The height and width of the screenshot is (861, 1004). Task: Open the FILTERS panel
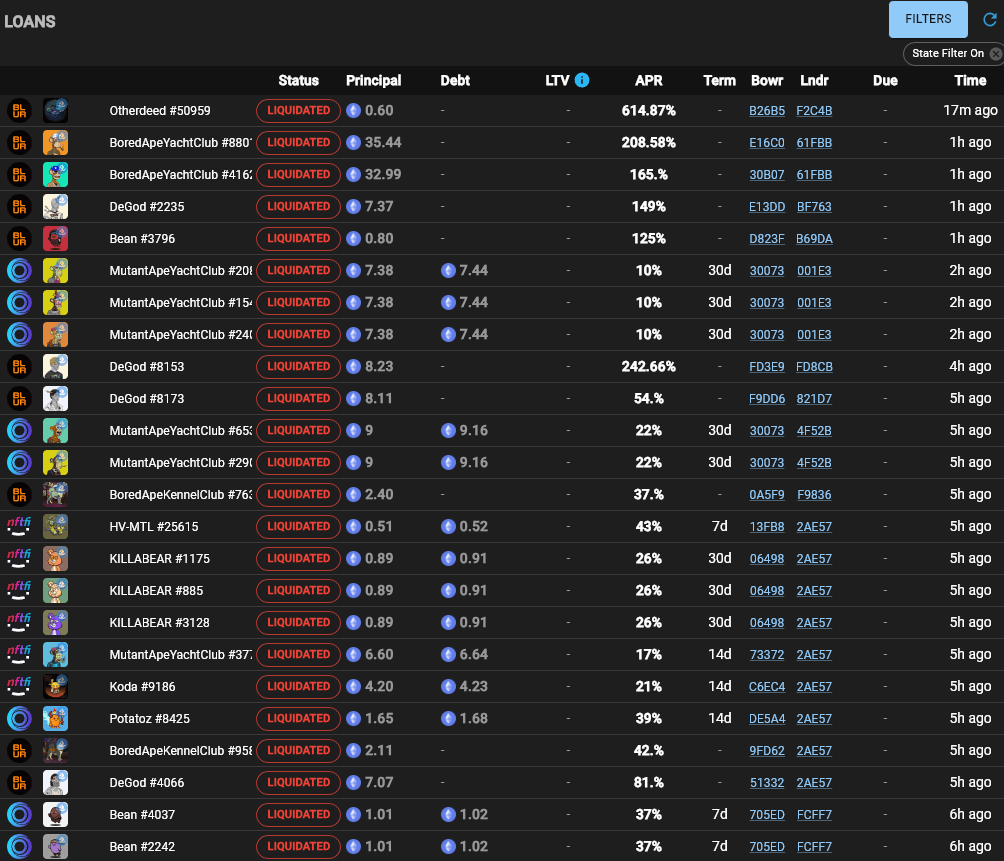[928, 19]
